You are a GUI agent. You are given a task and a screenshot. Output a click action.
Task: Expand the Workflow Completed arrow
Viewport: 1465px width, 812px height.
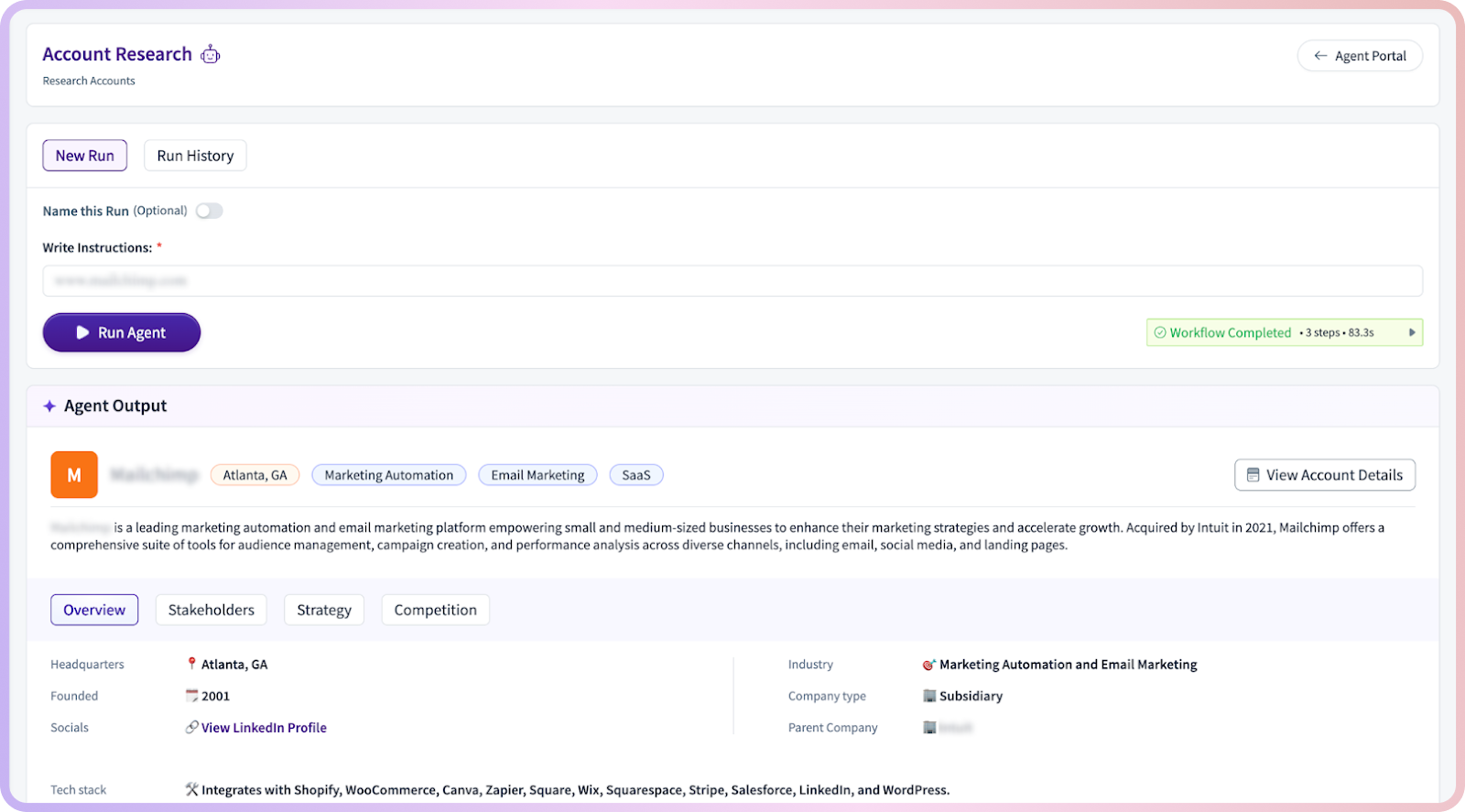(x=1412, y=332)
